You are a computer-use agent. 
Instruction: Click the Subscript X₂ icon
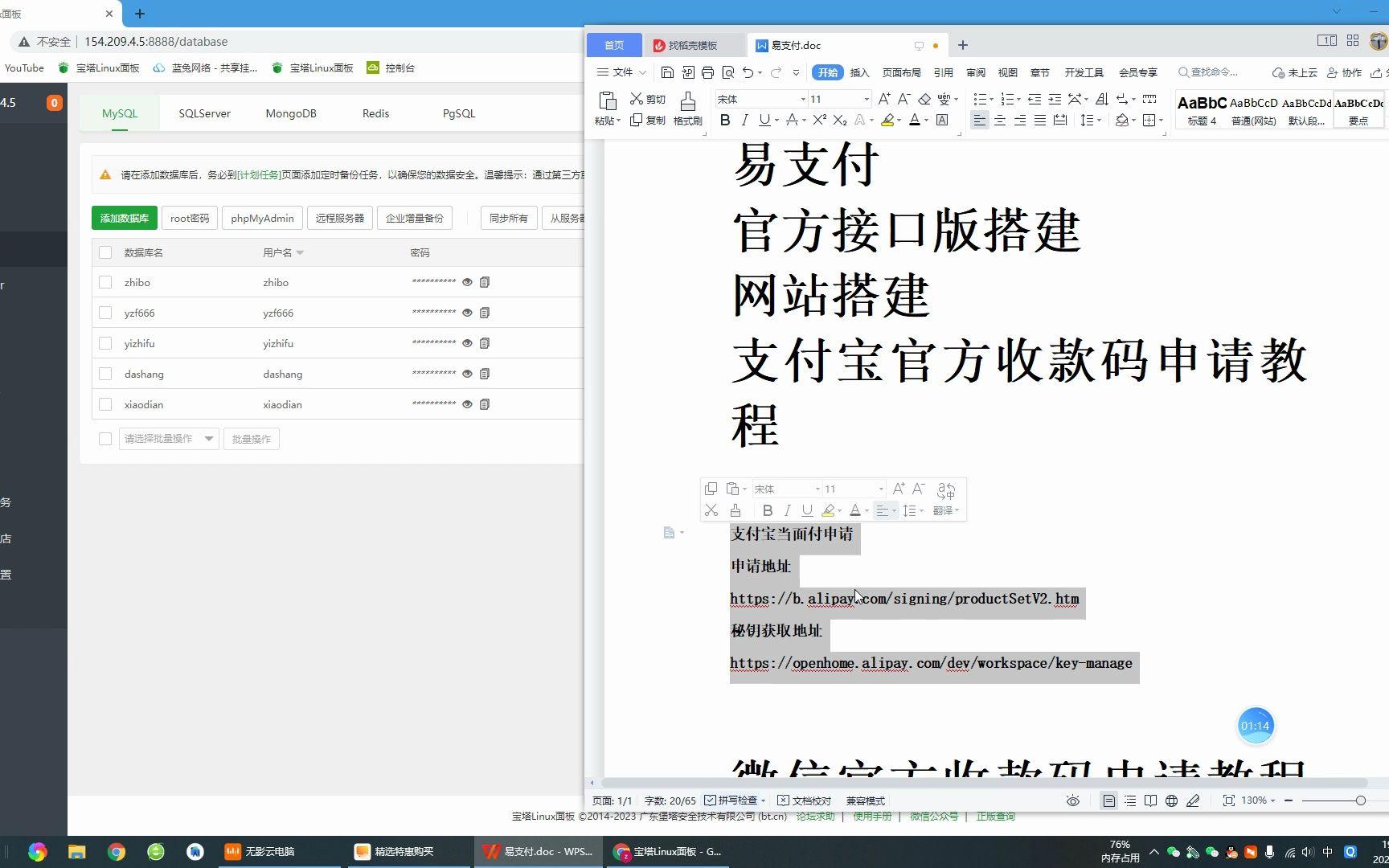[x=839, y=120]
